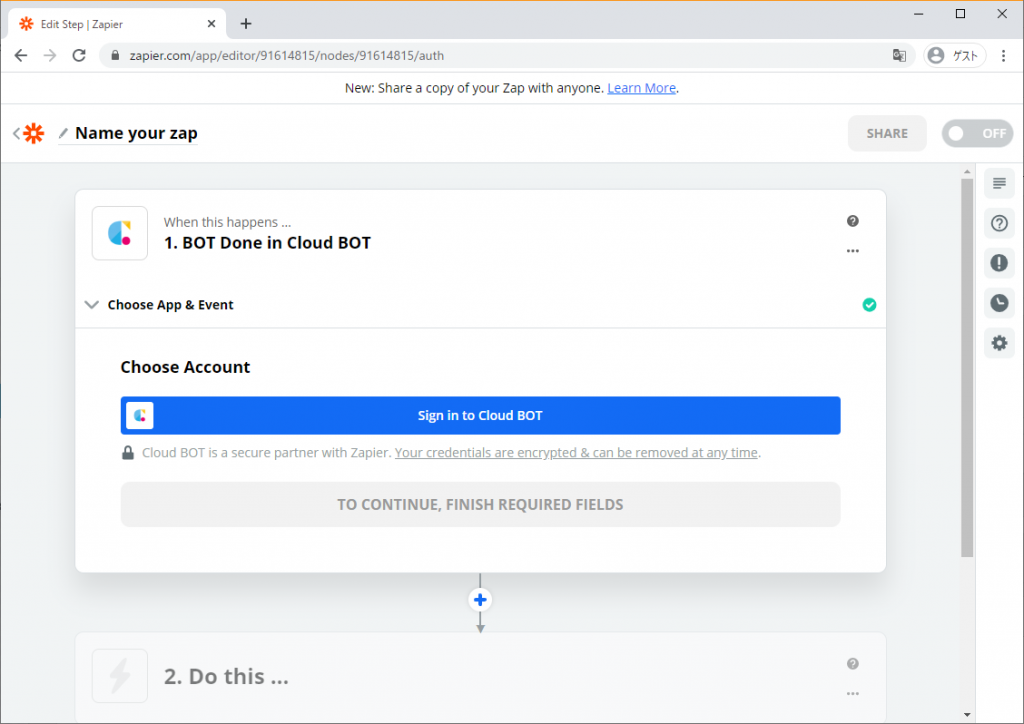The height and width of the screenshot is (724, 1024).
Task: Go back using browser back arrow
Action: [21, 55]
